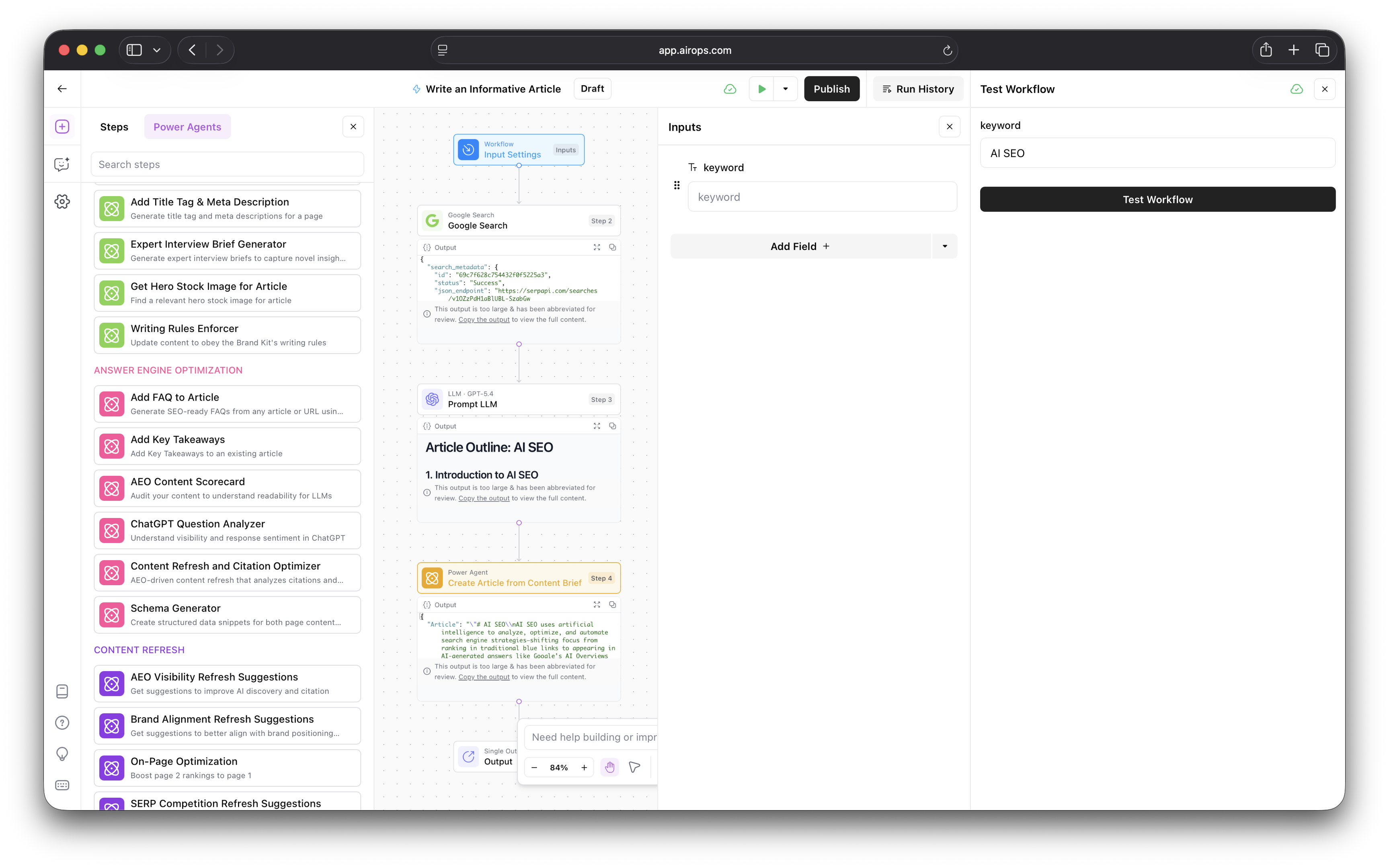Click the lightbulb icon in left sidebar
Viewport: 1389px width, 868px height.
pyautogui.click(x=62, y=754)
